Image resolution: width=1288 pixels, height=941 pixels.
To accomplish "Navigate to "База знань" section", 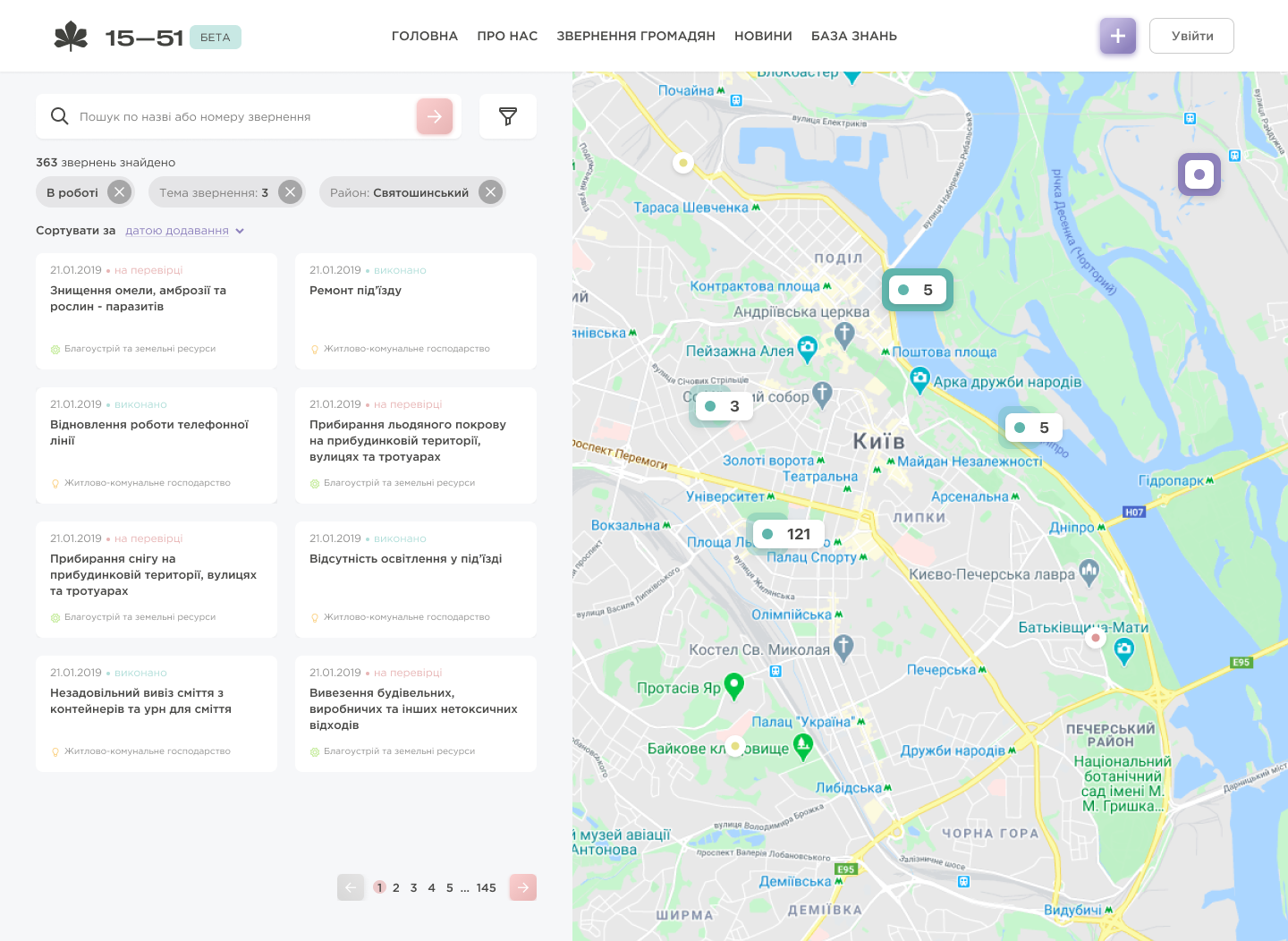I will pyautogui.click(x=853, y=36).
